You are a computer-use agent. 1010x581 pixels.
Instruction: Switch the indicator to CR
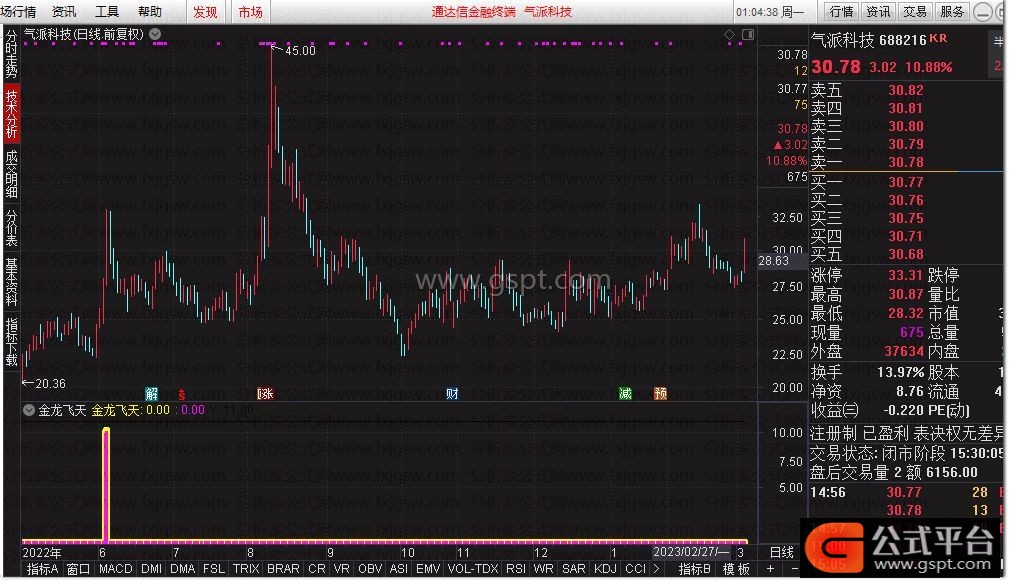click(x=317, y=569)
